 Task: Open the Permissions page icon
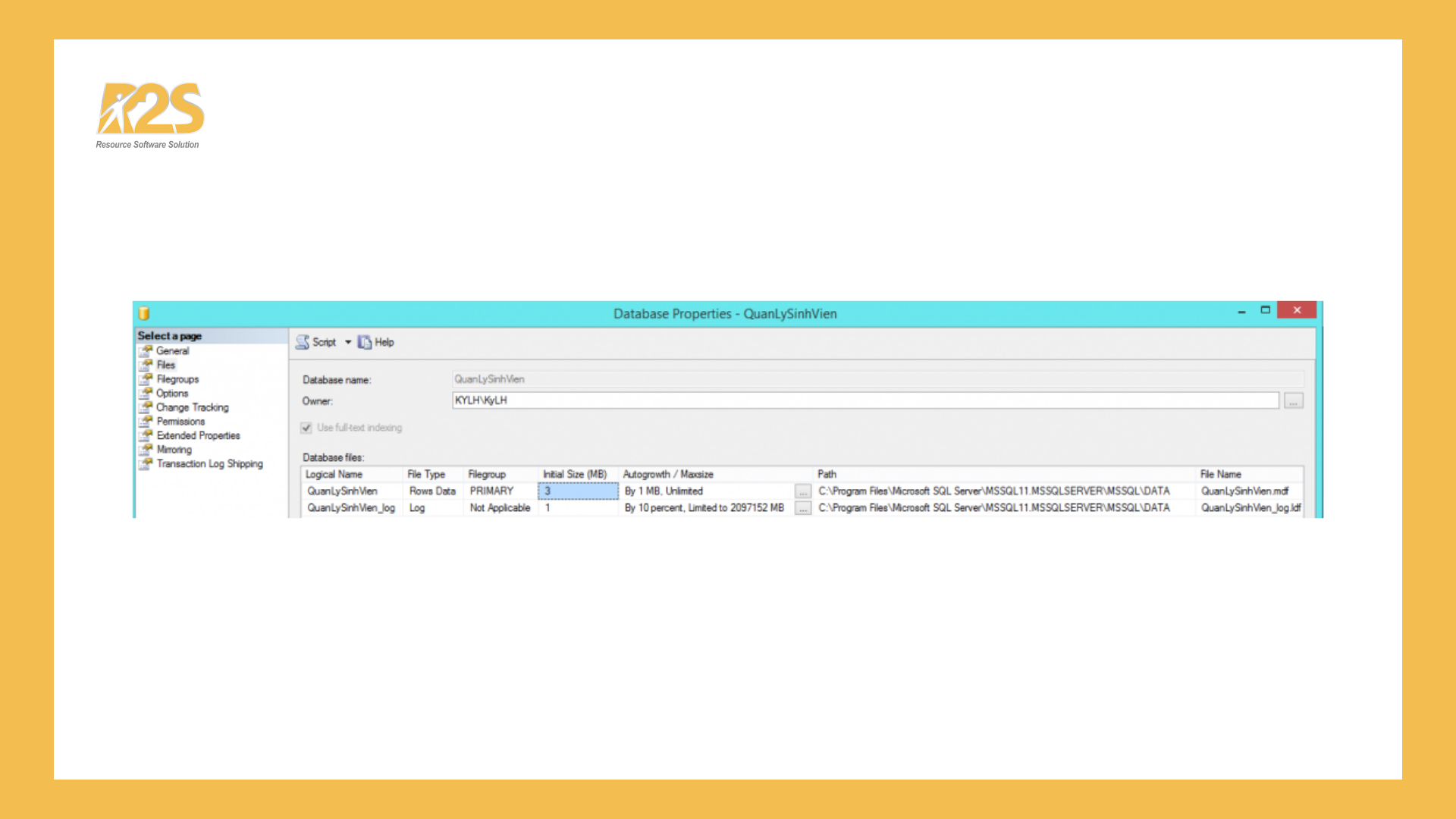(x=146, y=421)
